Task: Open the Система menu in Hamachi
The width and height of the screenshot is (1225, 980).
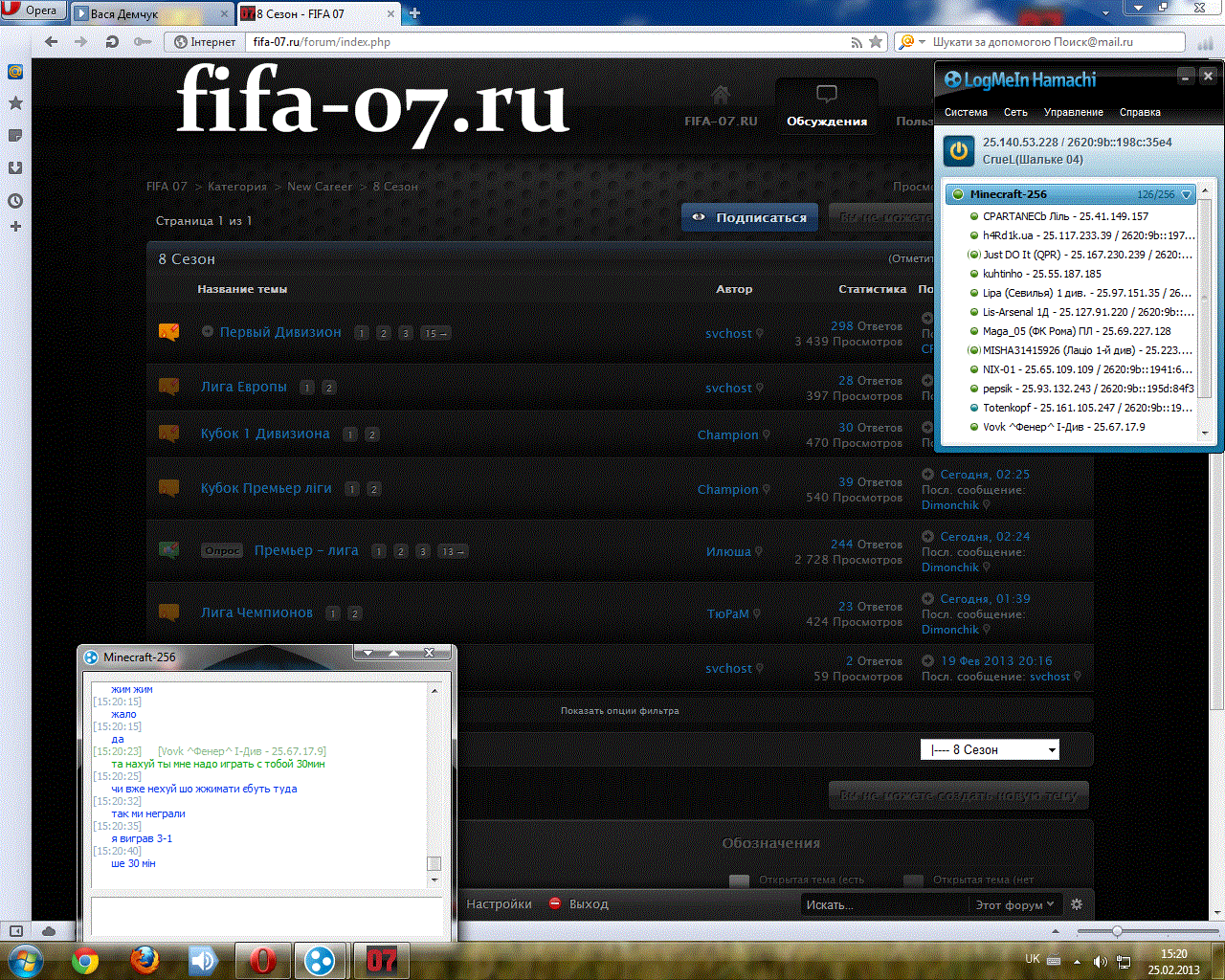Action: (x=966, y=112)
